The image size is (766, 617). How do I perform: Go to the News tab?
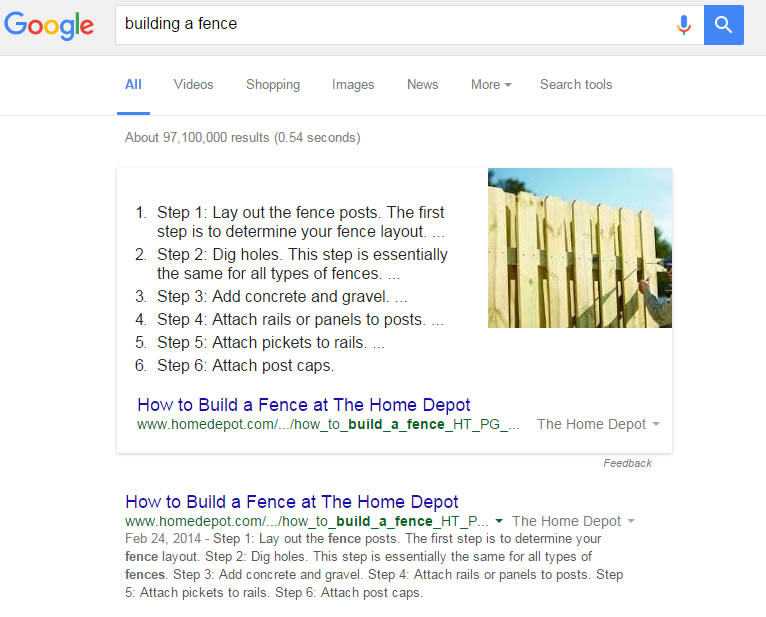coord(422,85)
